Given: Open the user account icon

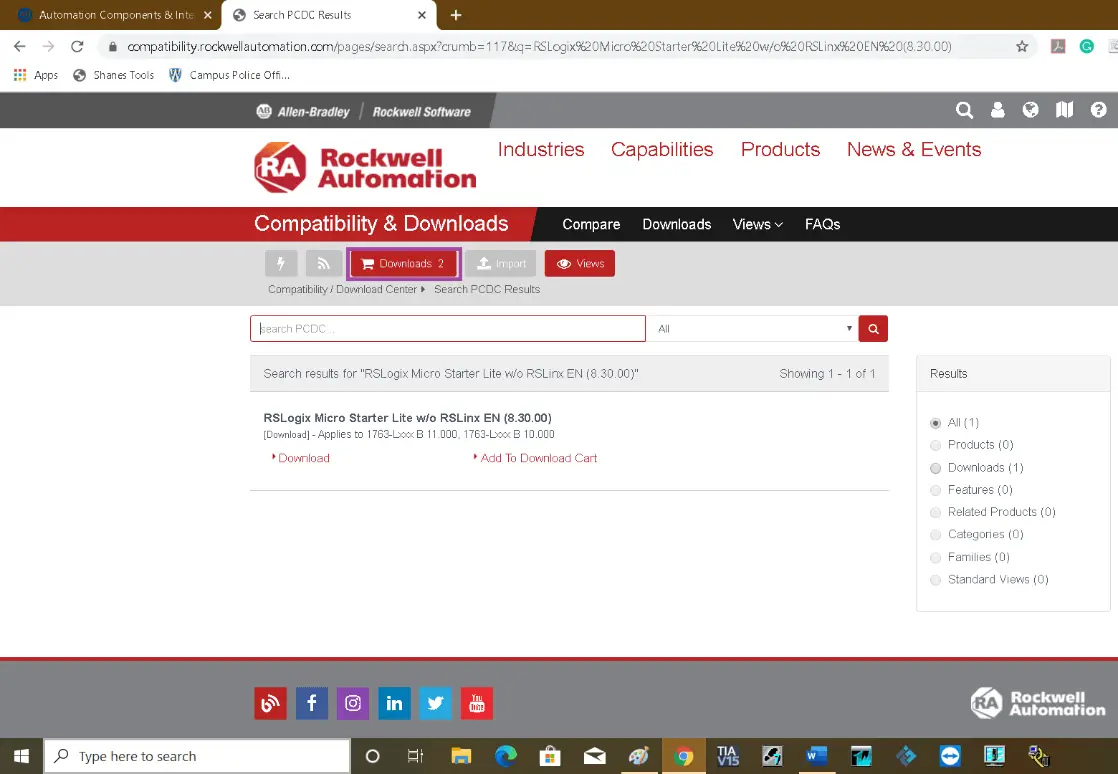Looking at the screenshot, I should (998, 110).
